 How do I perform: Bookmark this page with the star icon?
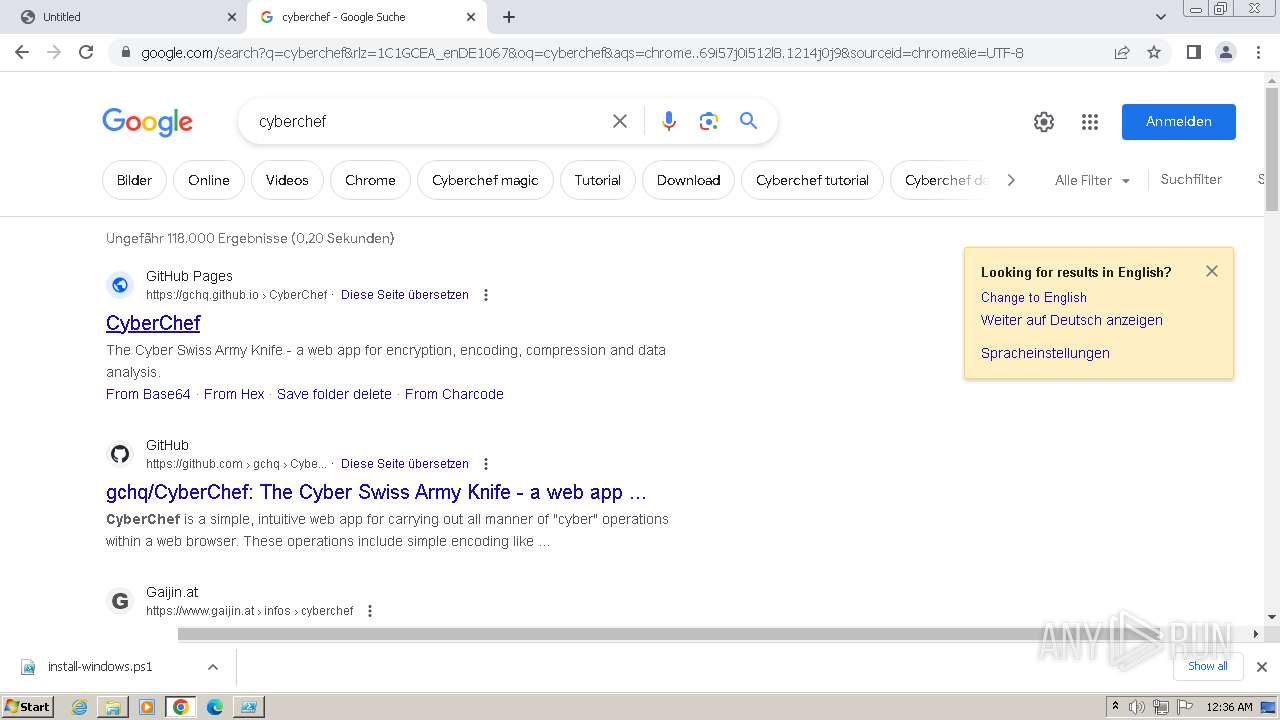1154,52
